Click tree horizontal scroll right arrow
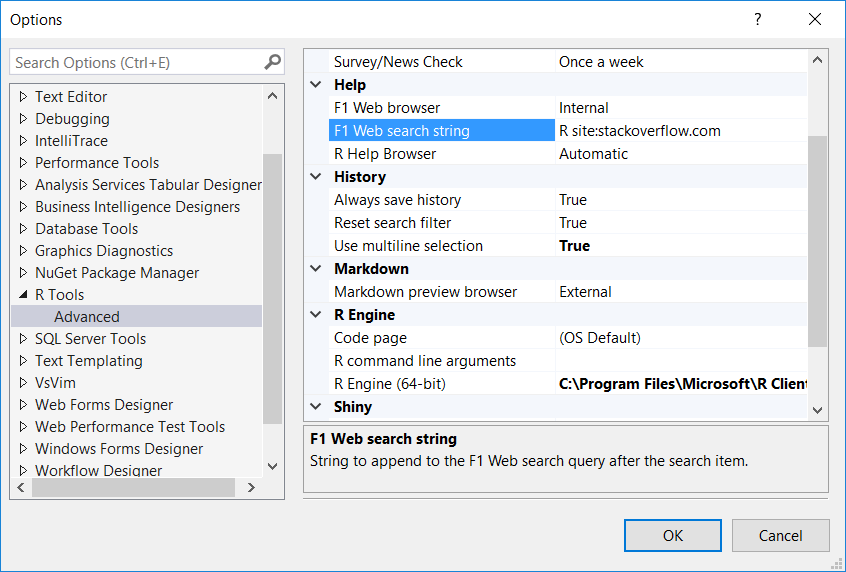This screenshot has height=572, width=846. [251, 487]
